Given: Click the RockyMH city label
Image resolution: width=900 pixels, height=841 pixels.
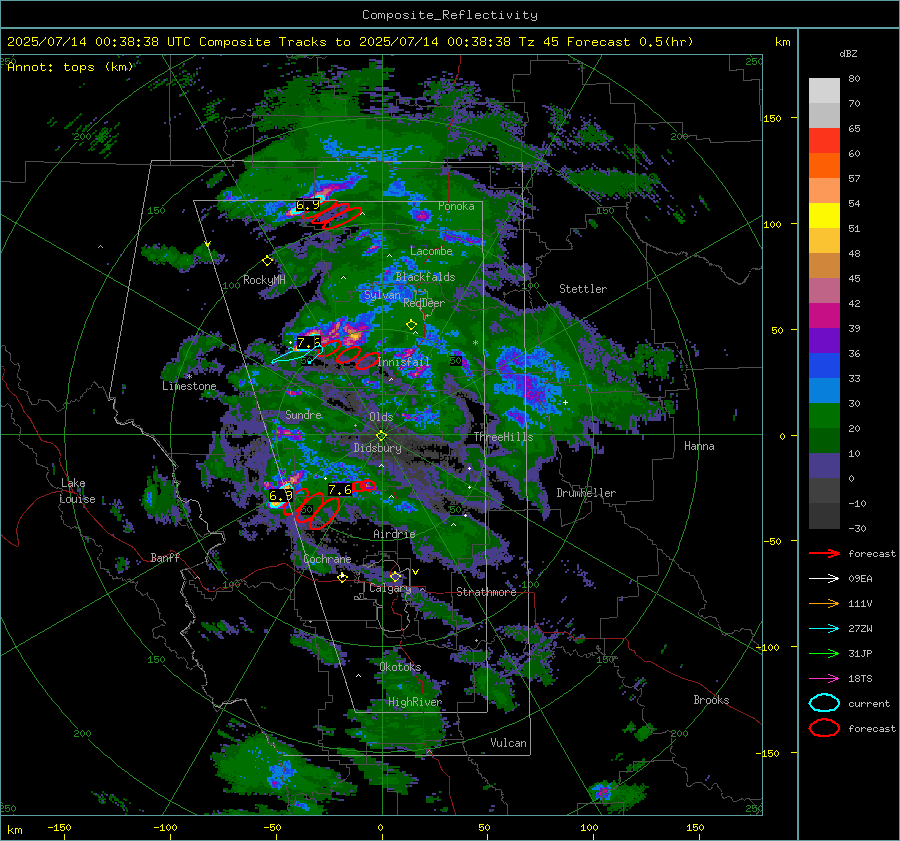Looking at the screenshot, I should coord(264,280).
